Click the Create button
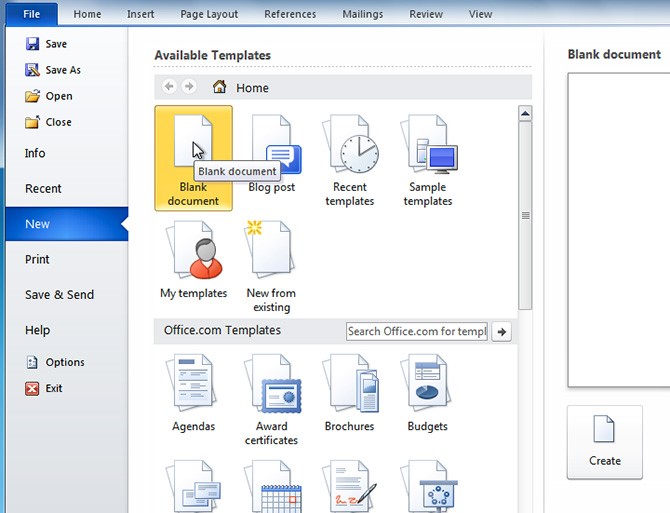Screen dimensions: 670x513 click(x=604, y=442)
